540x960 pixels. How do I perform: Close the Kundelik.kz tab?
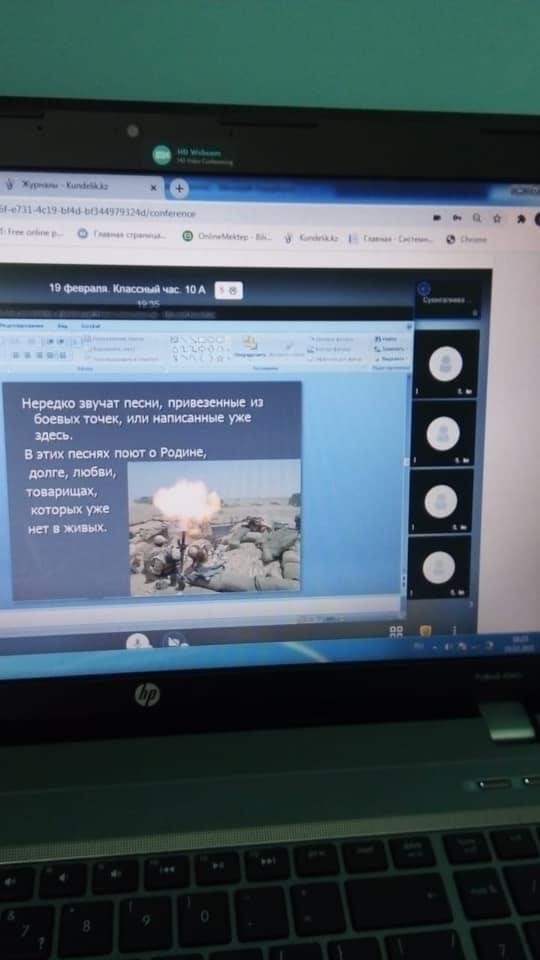[x=154, y=188]
